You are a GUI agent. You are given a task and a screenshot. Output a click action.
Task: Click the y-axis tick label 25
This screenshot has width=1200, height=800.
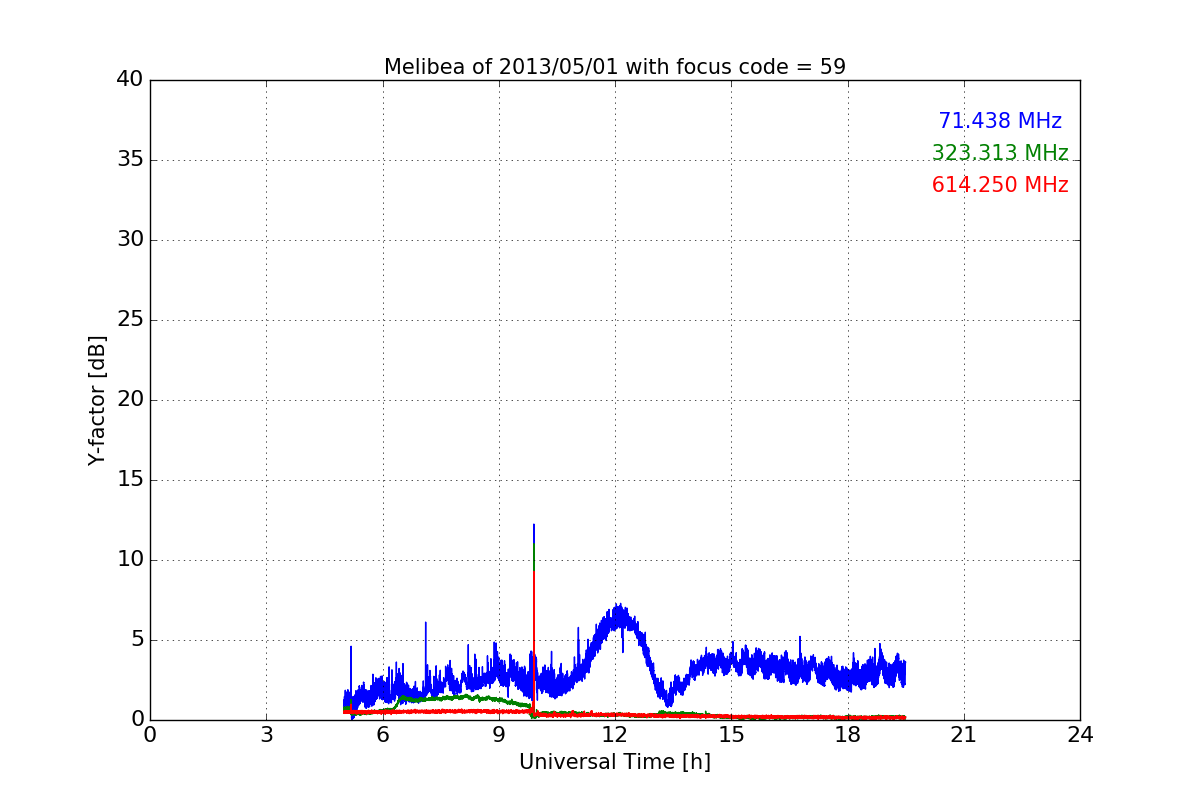[x=130, y=320]
